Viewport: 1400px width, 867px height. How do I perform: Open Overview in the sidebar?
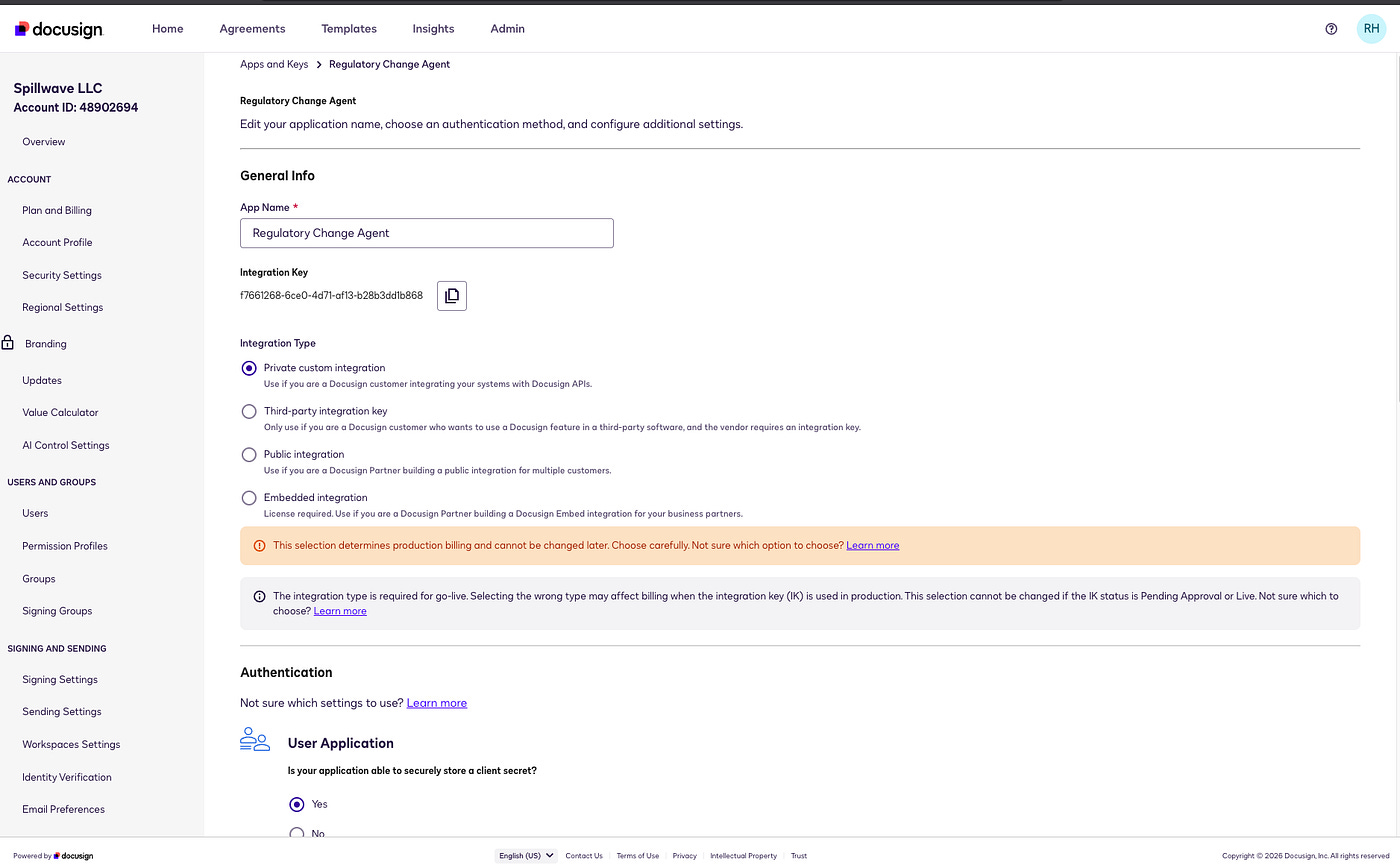[x=44, y=142]
